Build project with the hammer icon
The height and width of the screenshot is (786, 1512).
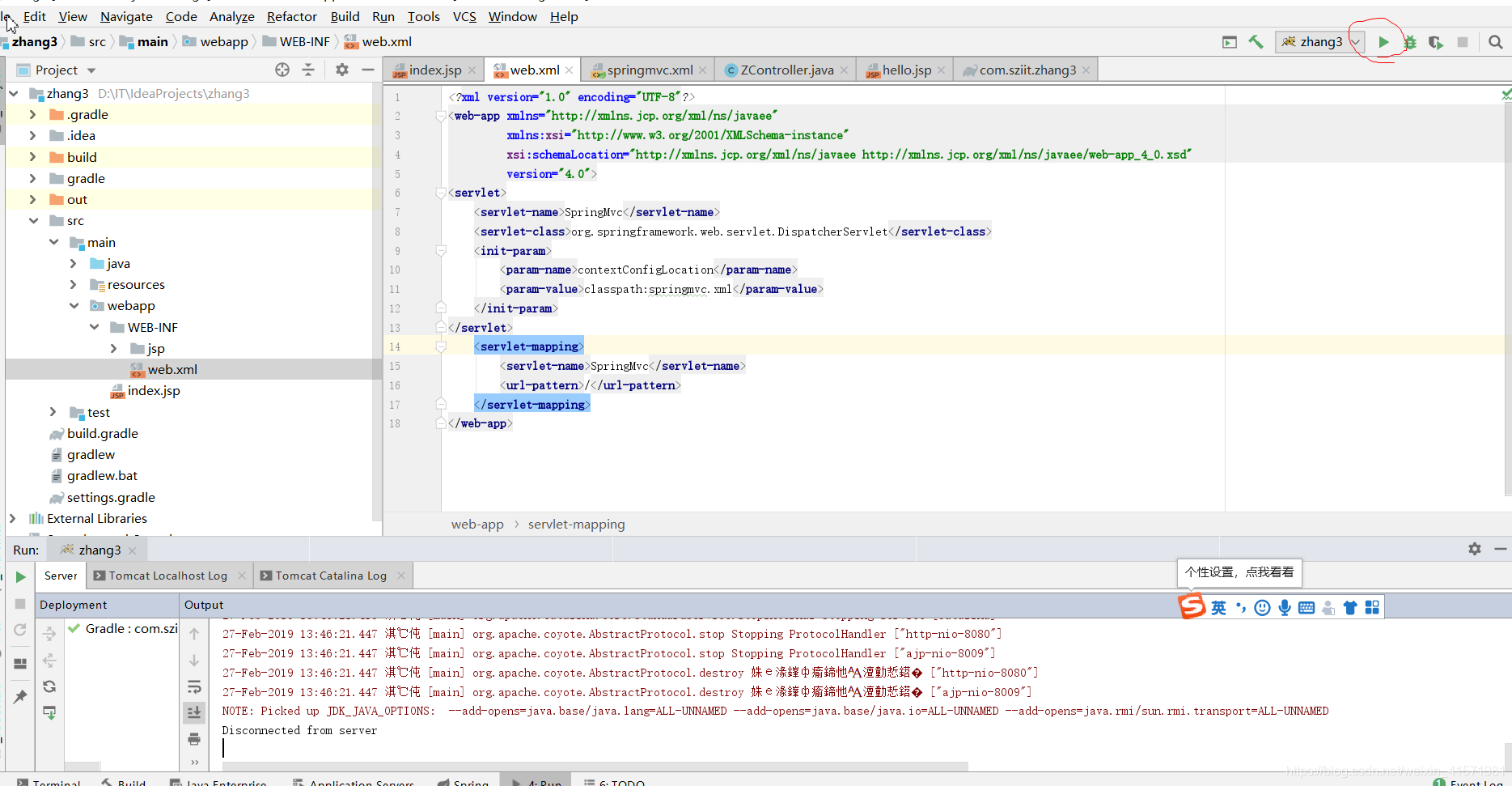1256,42
